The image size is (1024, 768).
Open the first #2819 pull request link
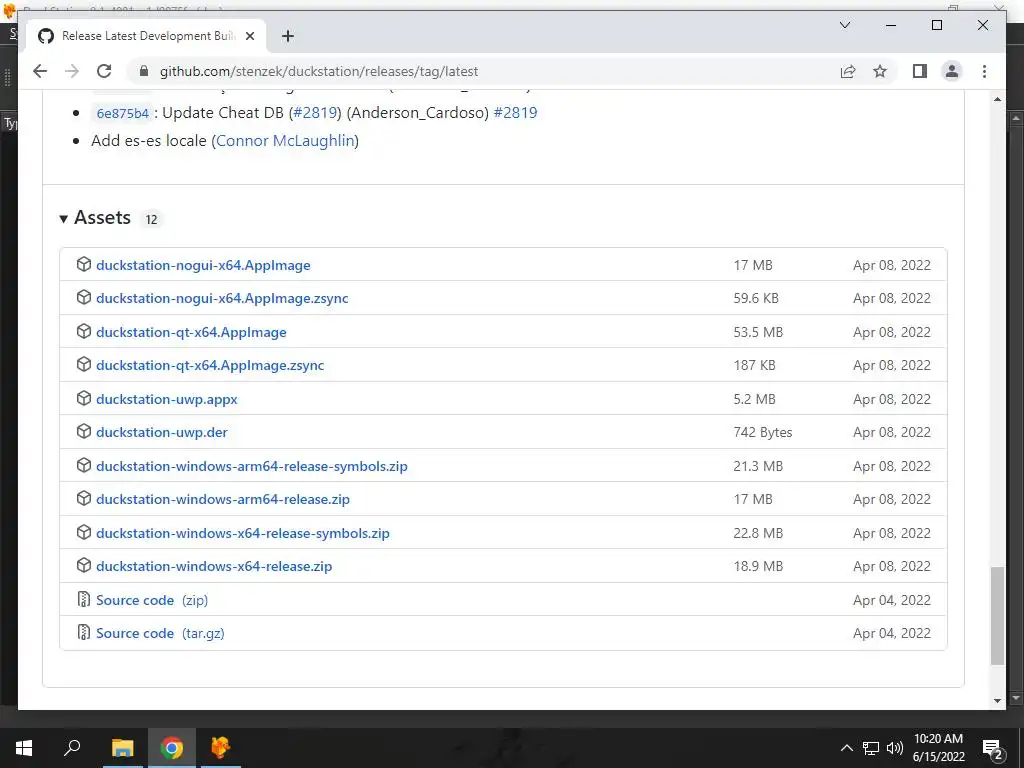pos(315,112)
